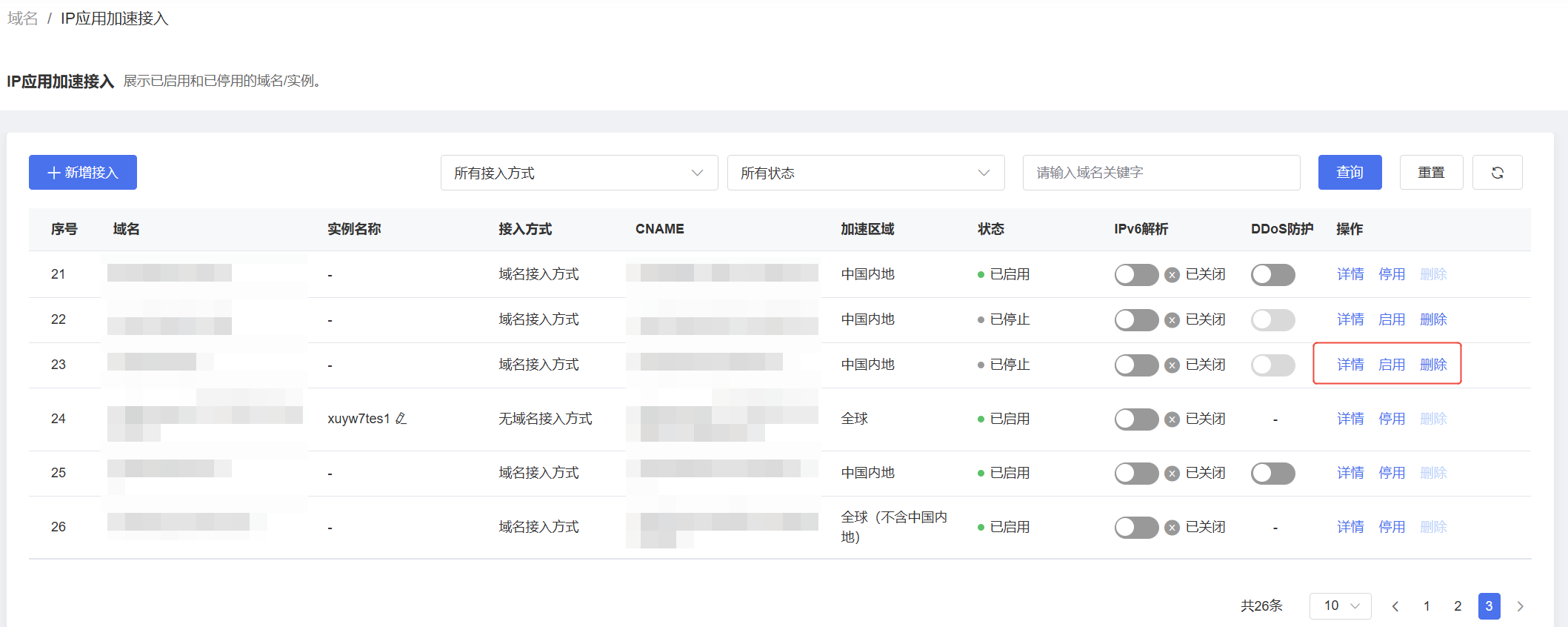
Task: Go to the previous page arrow
Action: point(1395,606)
